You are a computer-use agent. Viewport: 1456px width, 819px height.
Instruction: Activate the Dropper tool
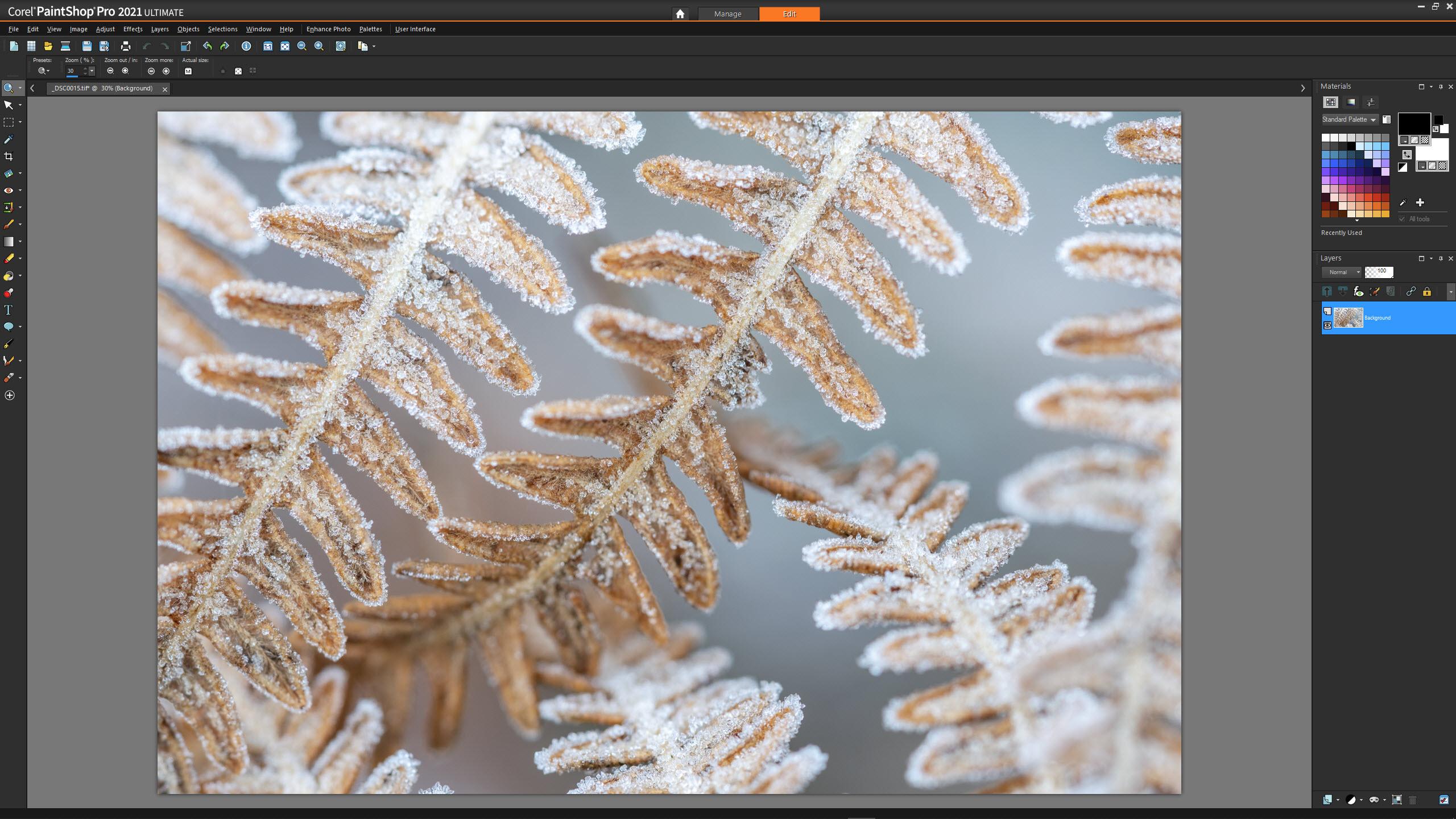coord(9,139)
